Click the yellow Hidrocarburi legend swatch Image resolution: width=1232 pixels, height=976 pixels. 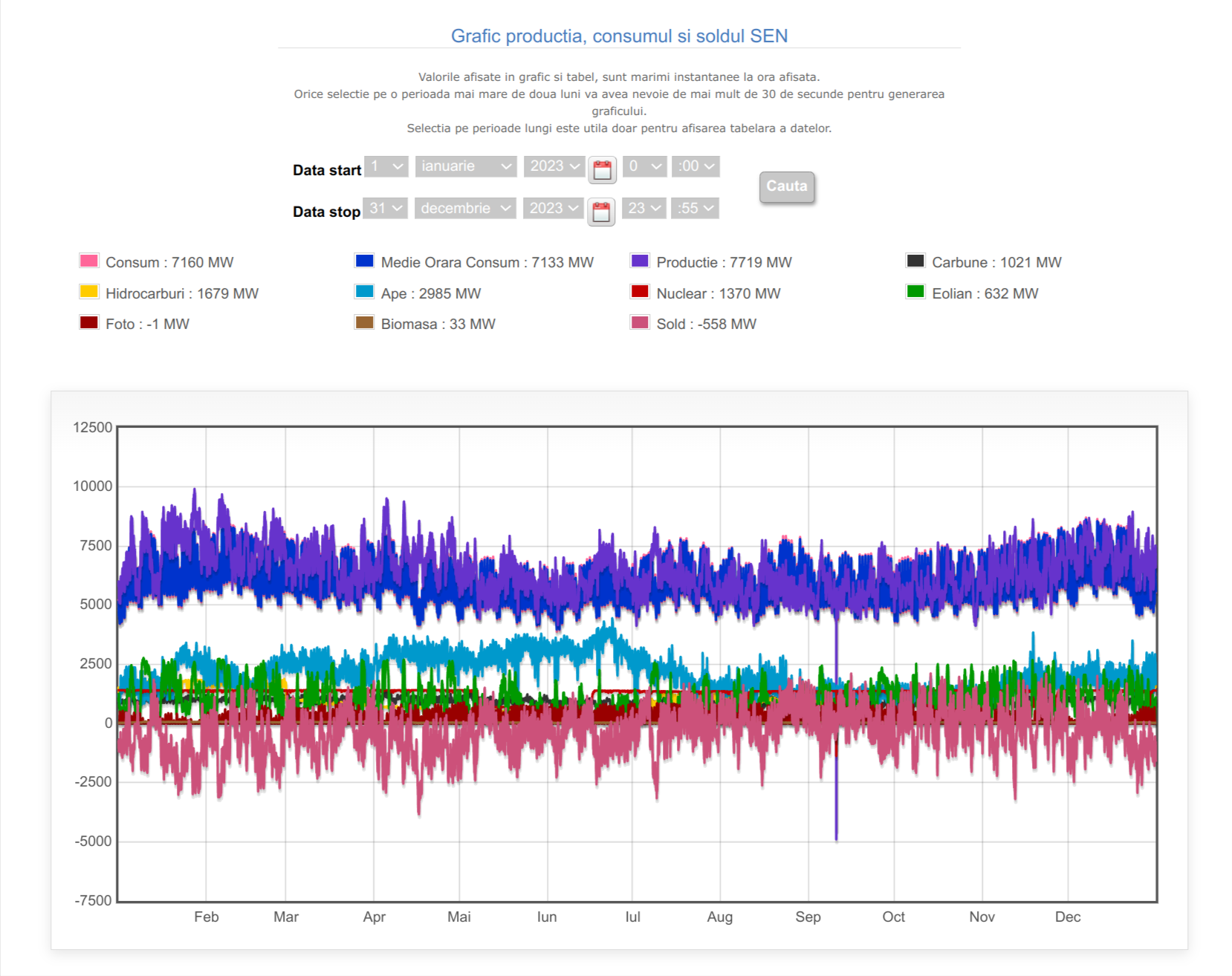pos(89,292)
